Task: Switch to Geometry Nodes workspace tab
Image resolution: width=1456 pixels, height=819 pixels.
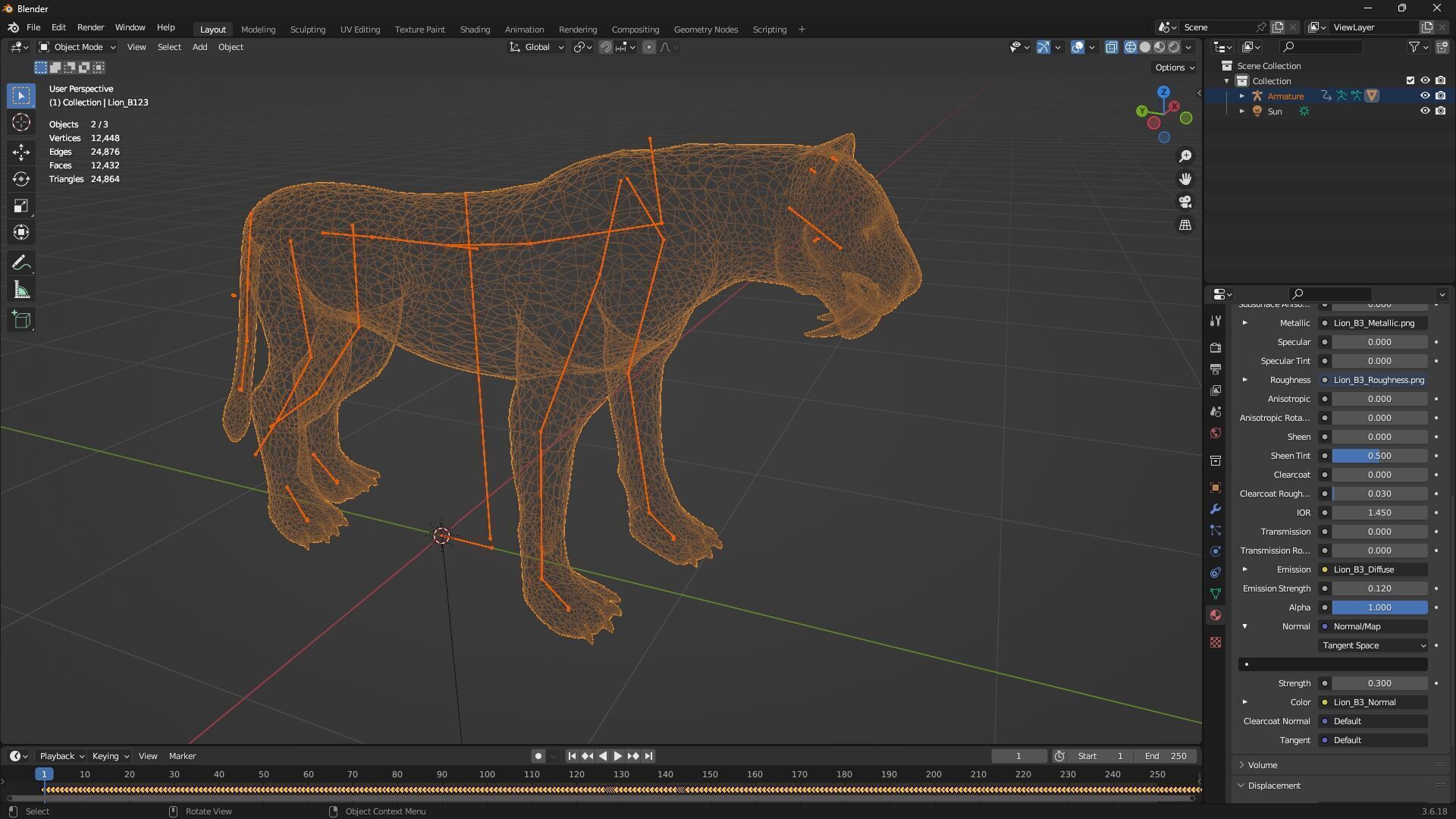Action: click(705, 30)
